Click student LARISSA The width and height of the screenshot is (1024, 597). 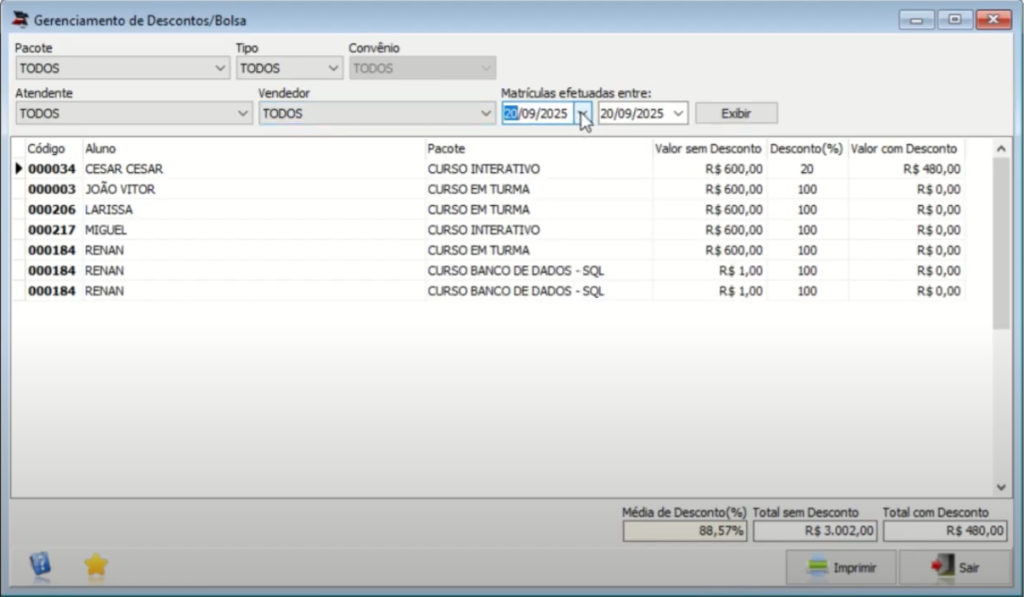pos(108,210)
